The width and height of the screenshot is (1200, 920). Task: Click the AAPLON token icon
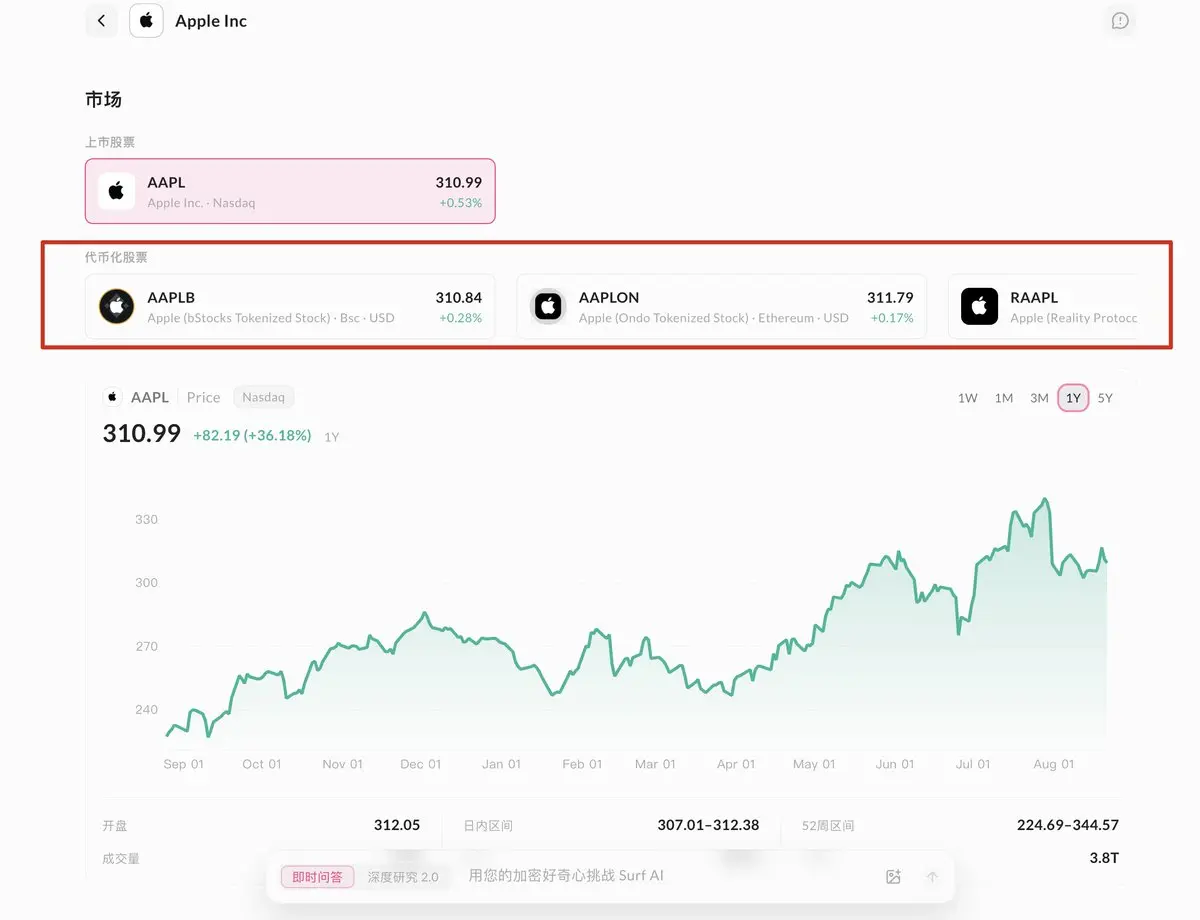point(548,307)
